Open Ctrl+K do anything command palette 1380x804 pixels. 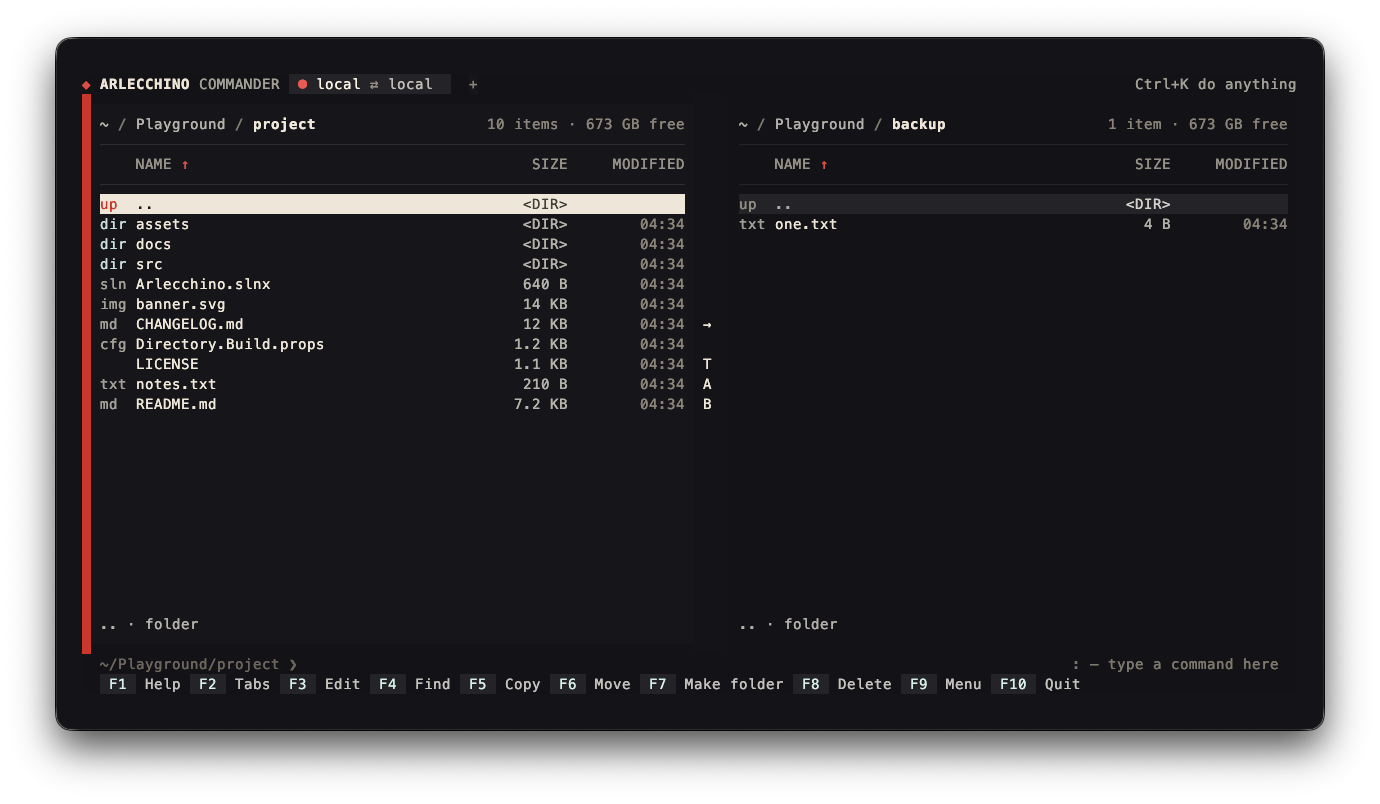(x=1215, y=84)
